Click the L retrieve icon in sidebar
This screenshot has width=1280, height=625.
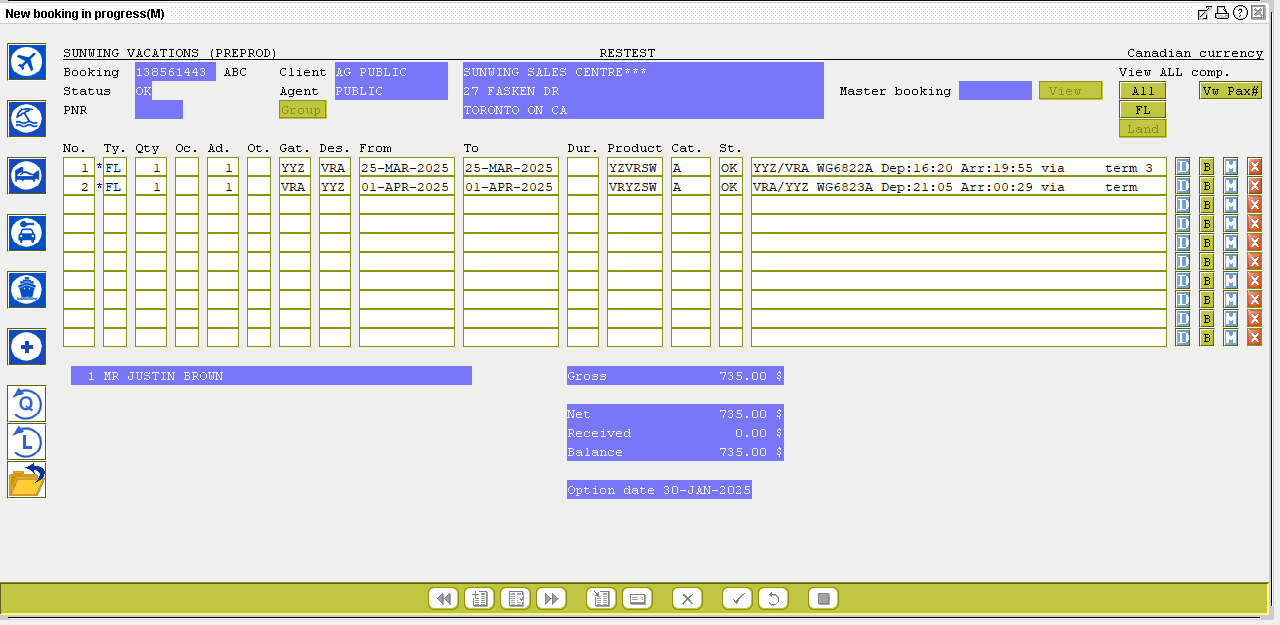point(26,442)
